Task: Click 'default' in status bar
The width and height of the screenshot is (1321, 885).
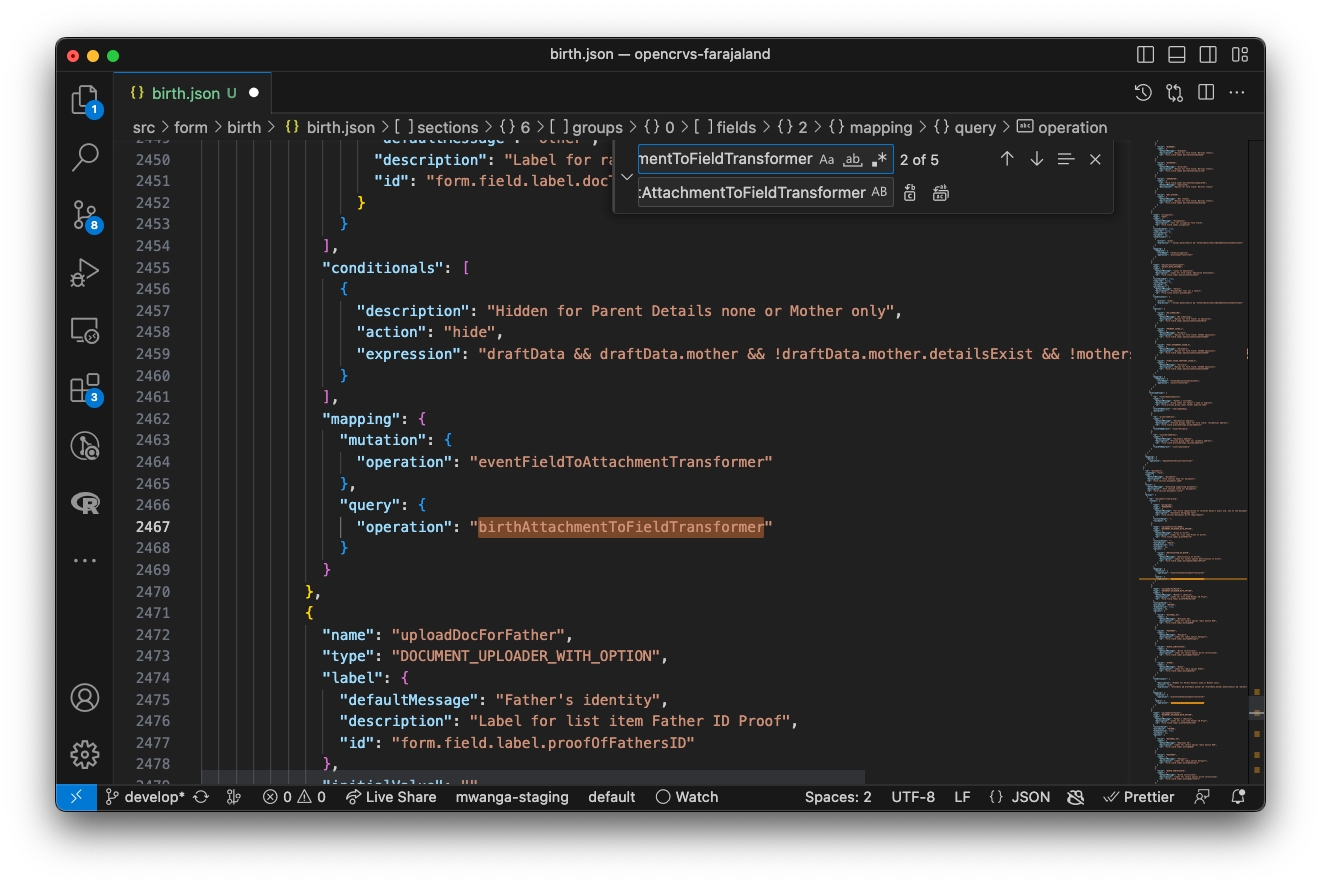Action: click(612, 797)
